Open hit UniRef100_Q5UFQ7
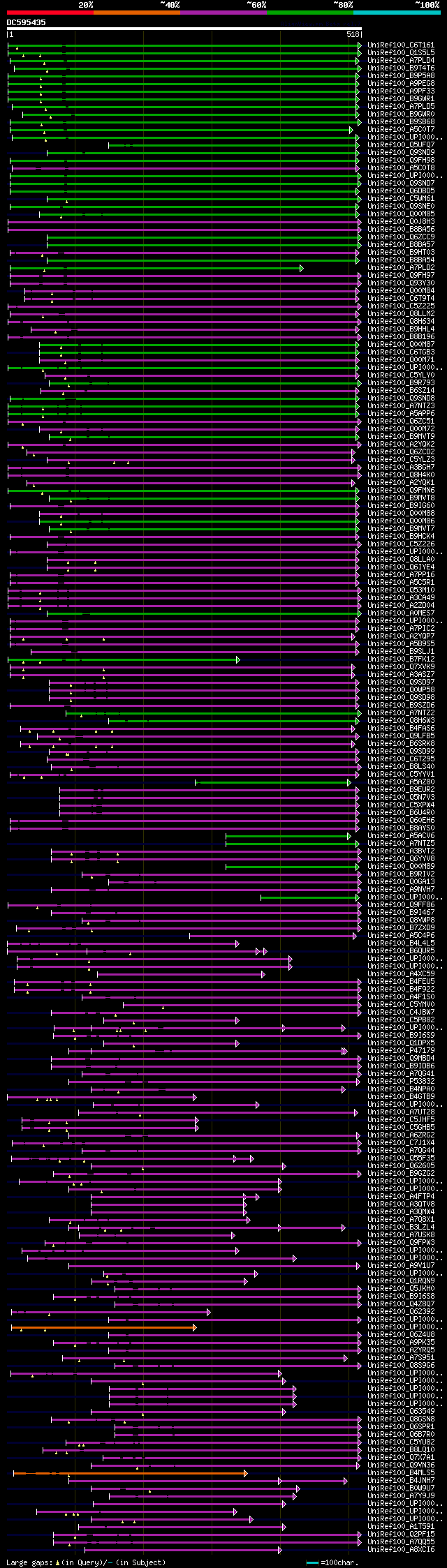This screenshot has height=1568, width=447. coord(401,145)
